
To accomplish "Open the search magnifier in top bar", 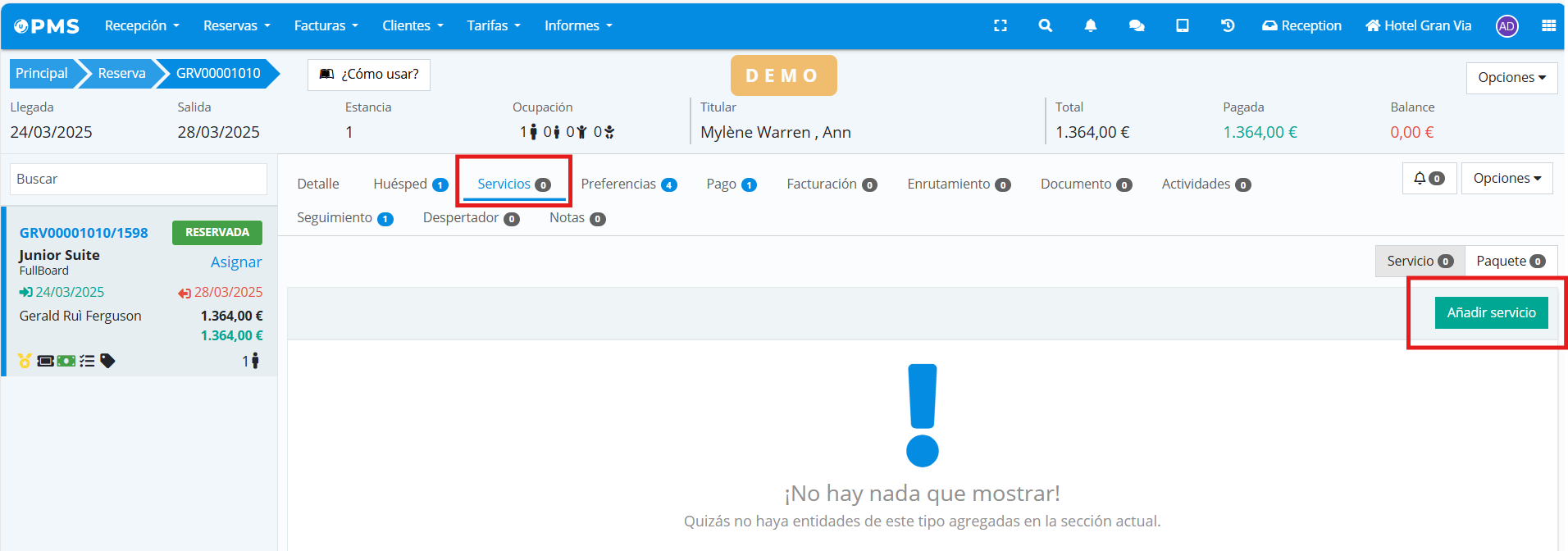I will point(1045,25).
